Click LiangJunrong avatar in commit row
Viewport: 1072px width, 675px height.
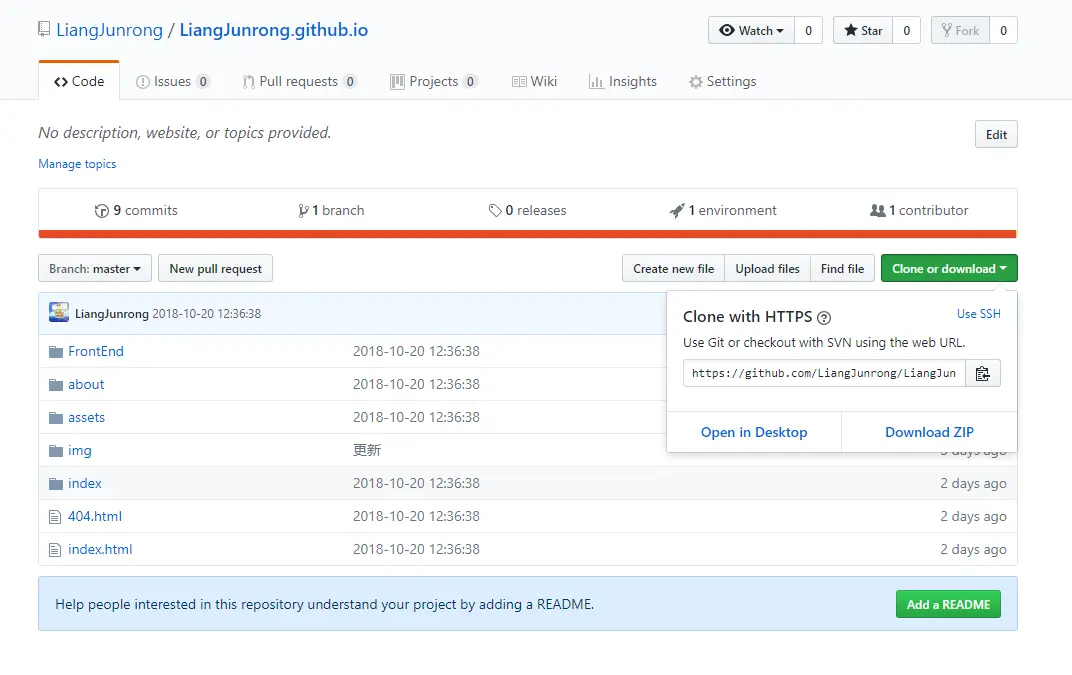point(59,313)
